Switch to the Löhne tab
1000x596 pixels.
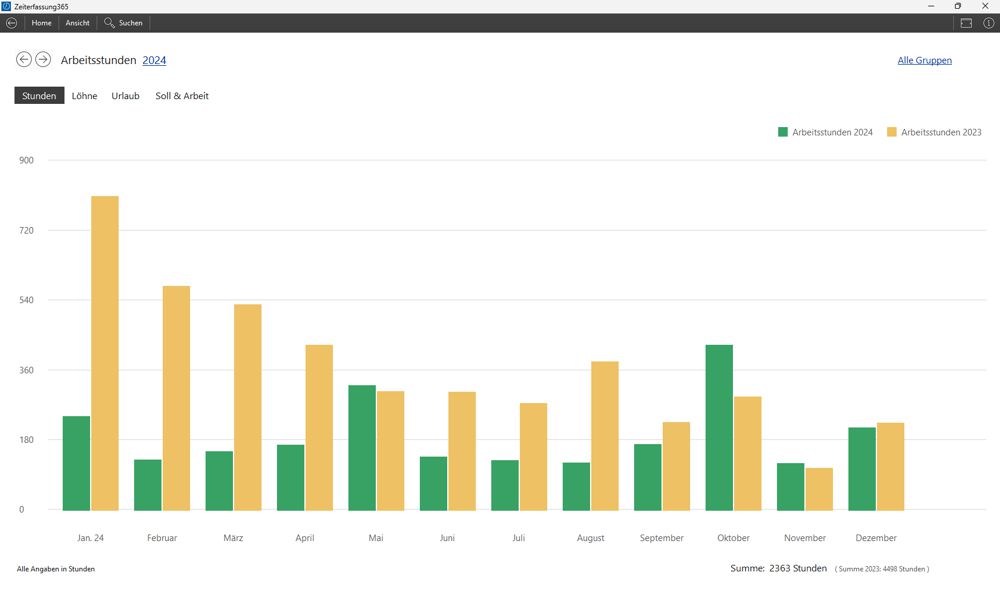pos(84,96)
